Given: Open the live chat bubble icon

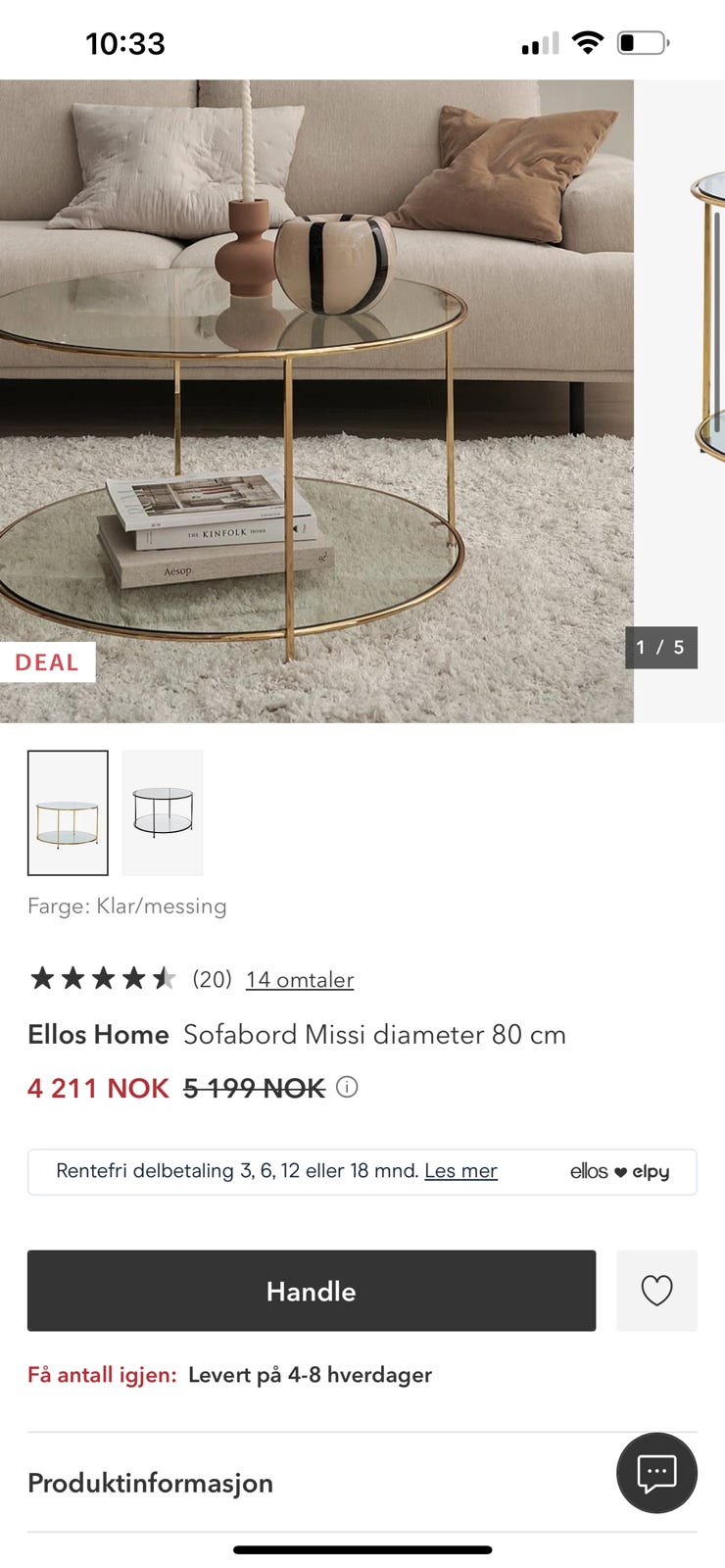Looking at the screenshot, I should pyautogui.click(x=656, y=1472).
